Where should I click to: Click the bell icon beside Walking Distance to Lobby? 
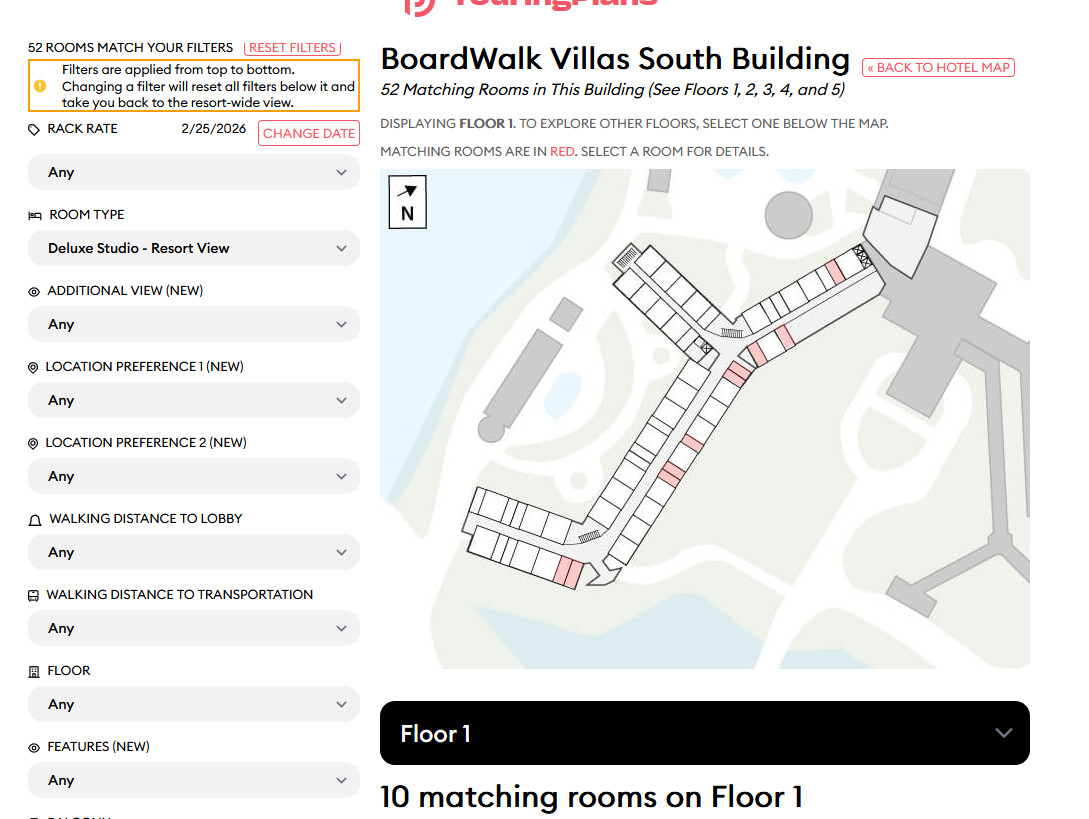click(x=35, y=519)
